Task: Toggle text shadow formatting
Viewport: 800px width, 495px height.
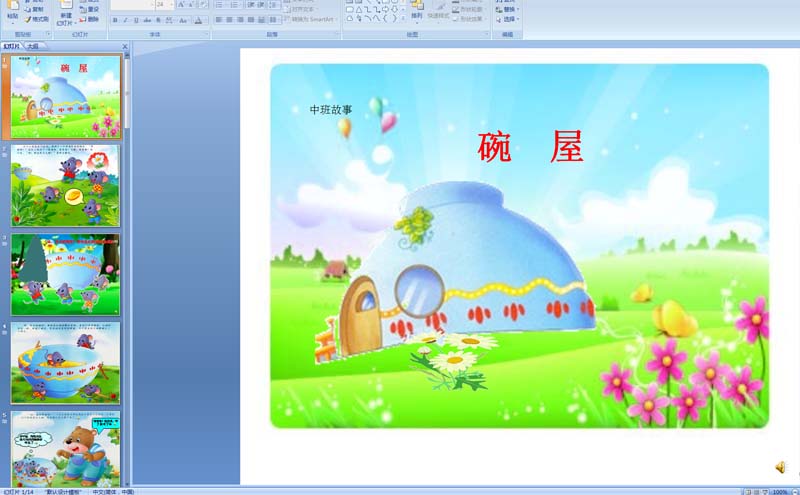Action: tap(158, 20)
